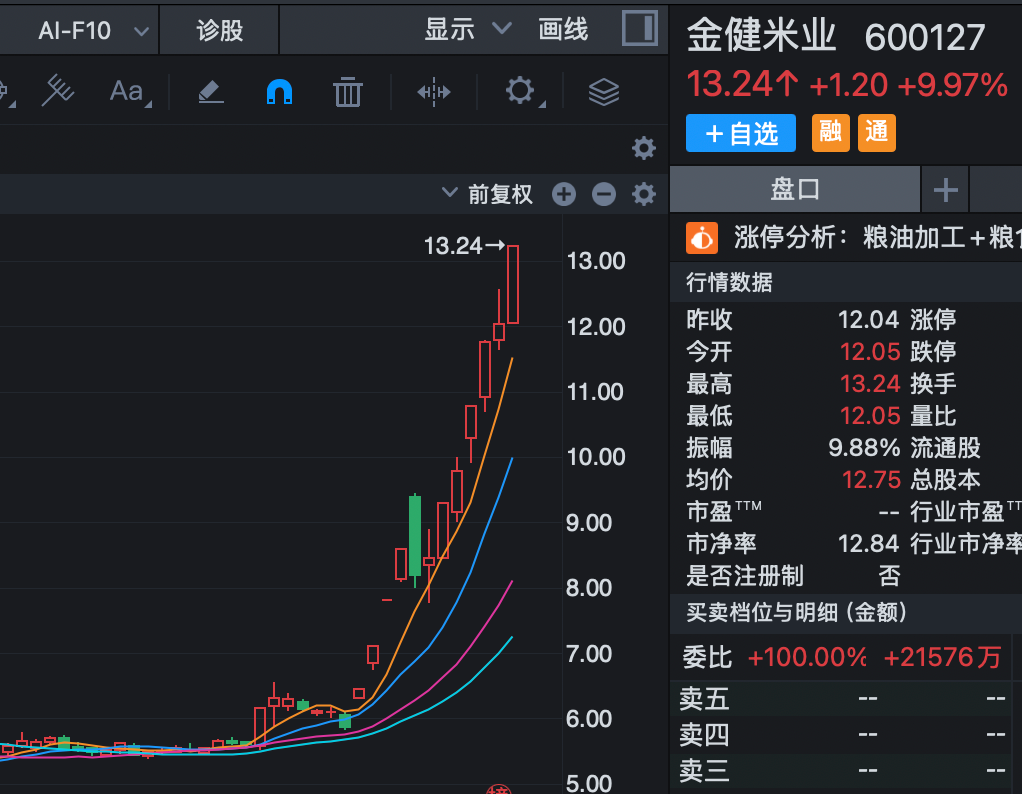The width and height of the screenshot is (1022, 794).
Task: Click 今开 value 12.05
Action: (x=869, y=352)
